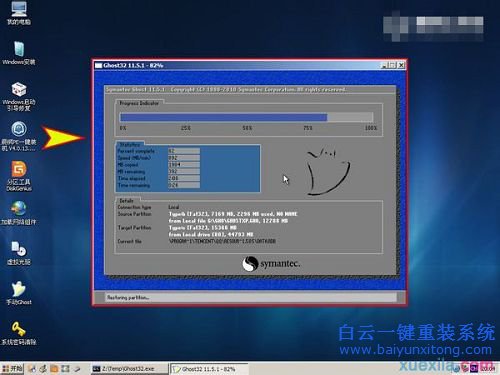Image resolution: width=500 pixels, height=375 pixels.
Task: Click the Percent complete value field
Action: 184,151
